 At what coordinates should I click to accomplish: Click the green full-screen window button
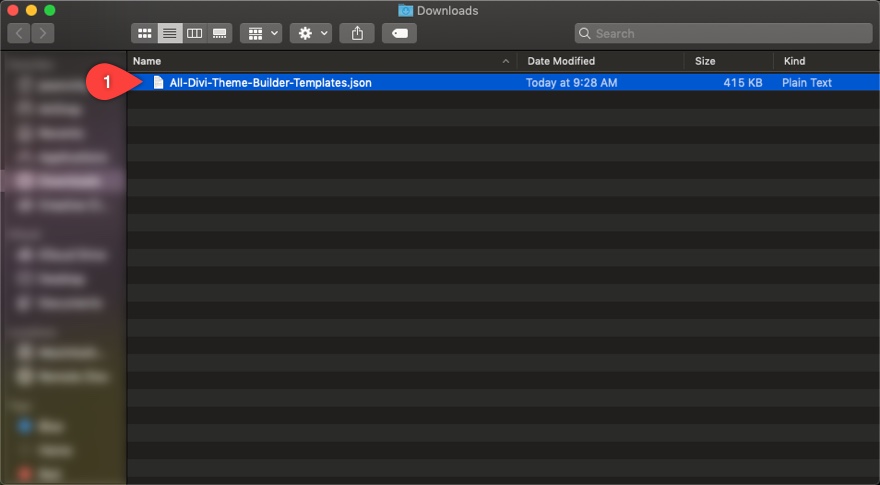[x=50, y=11]
